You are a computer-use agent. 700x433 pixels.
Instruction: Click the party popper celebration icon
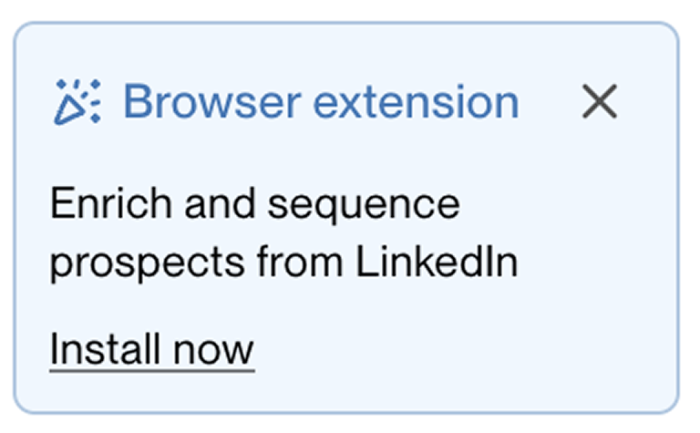point(77,102)
